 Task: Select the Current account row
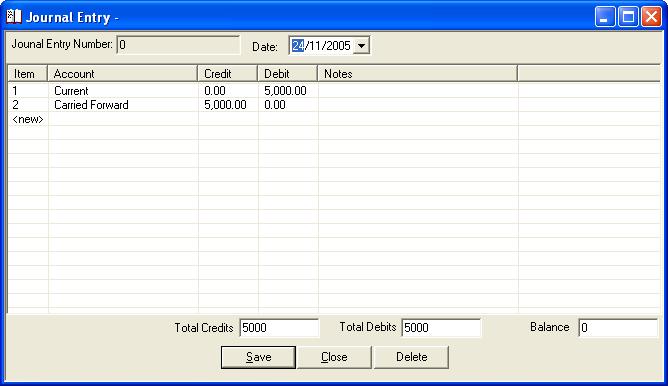coord(334,91)
